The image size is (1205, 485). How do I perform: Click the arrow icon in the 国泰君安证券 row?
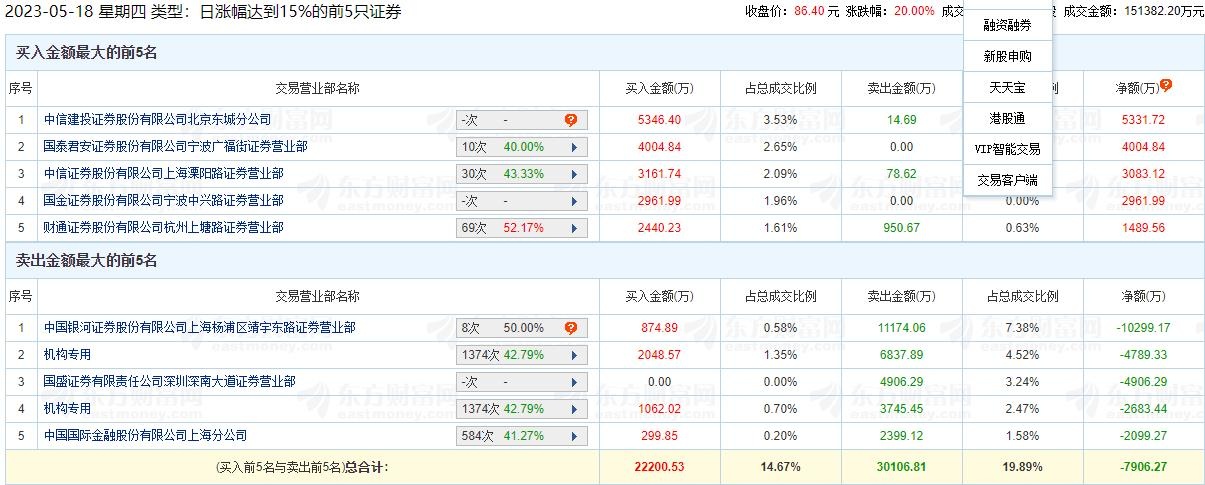click(x=574, y=147)
